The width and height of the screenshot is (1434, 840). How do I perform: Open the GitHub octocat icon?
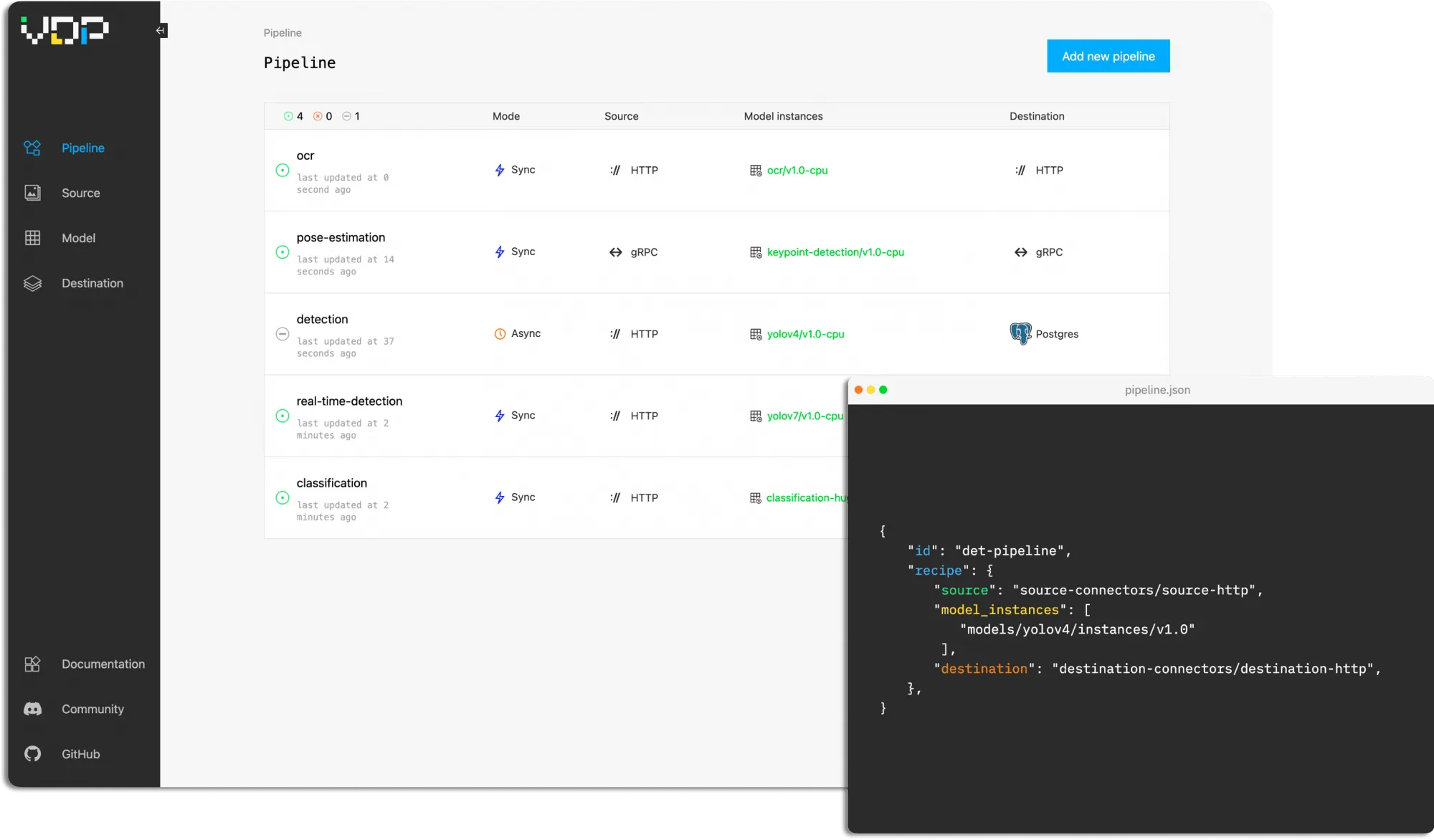coord(32,754)
